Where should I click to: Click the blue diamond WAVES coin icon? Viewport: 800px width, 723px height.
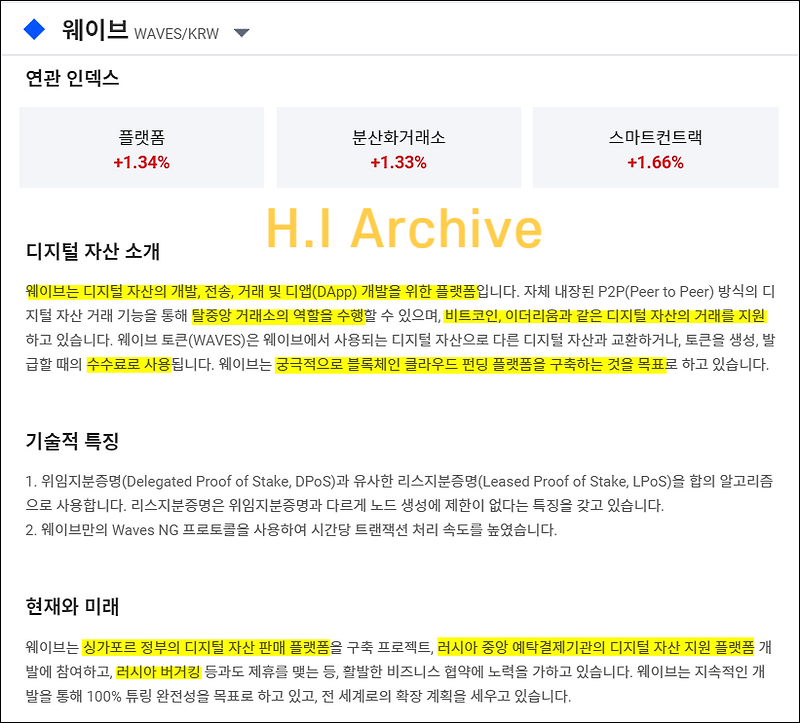34,30
